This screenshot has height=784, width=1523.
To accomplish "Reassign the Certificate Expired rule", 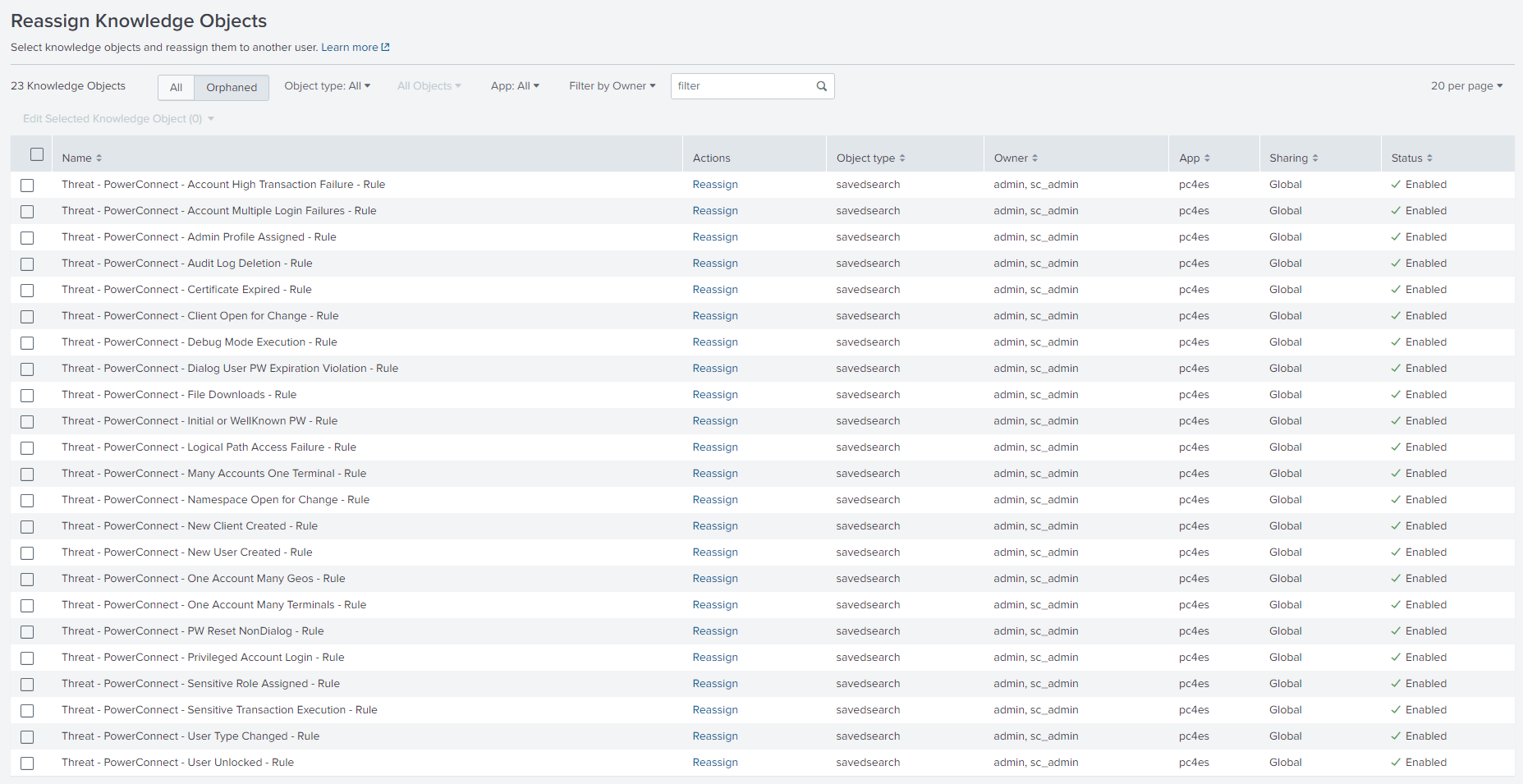I will pyautogui.click(x=714, y=290).
